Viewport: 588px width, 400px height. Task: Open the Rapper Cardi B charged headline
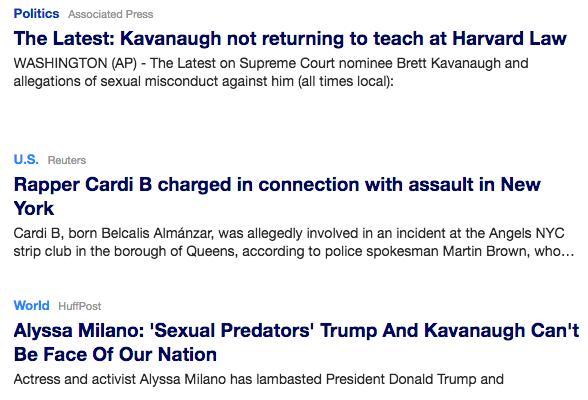(x=277, y=196)
